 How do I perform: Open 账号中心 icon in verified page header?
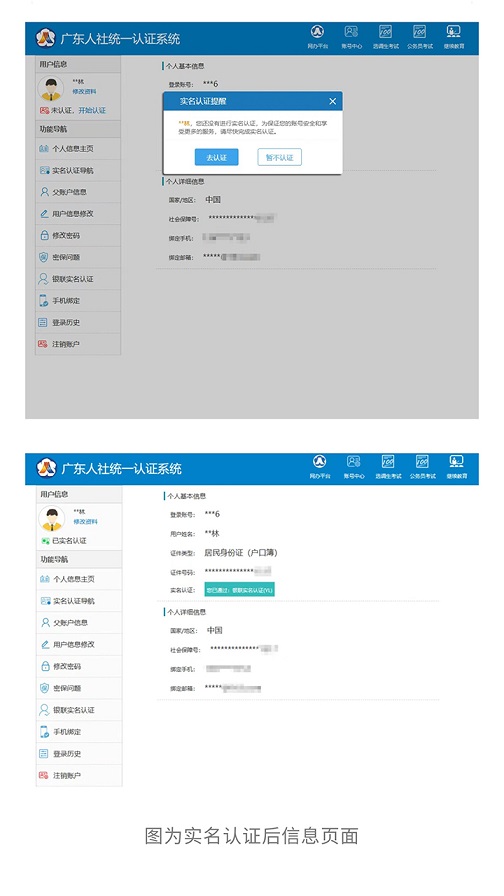point(354,467)
